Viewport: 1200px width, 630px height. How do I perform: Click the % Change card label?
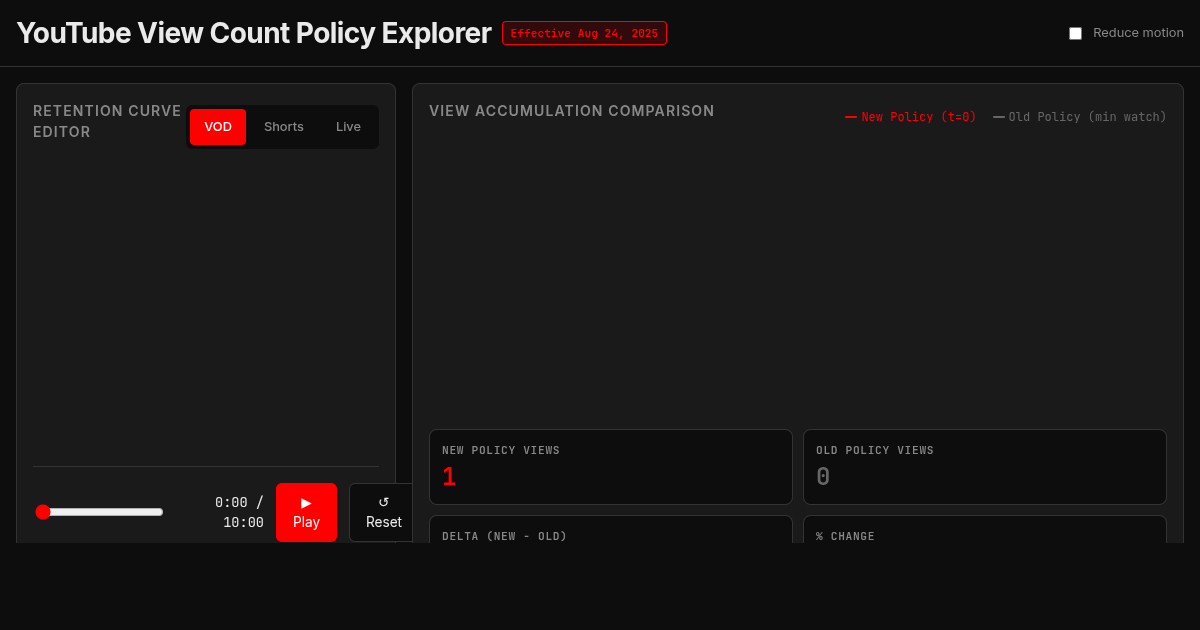(845, 536)
